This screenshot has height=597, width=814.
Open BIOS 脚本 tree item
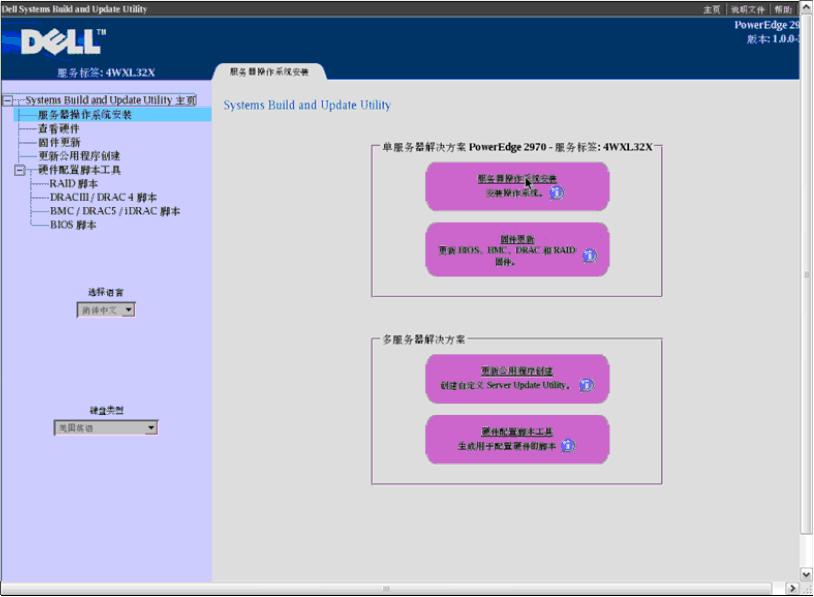coord(73,225)
